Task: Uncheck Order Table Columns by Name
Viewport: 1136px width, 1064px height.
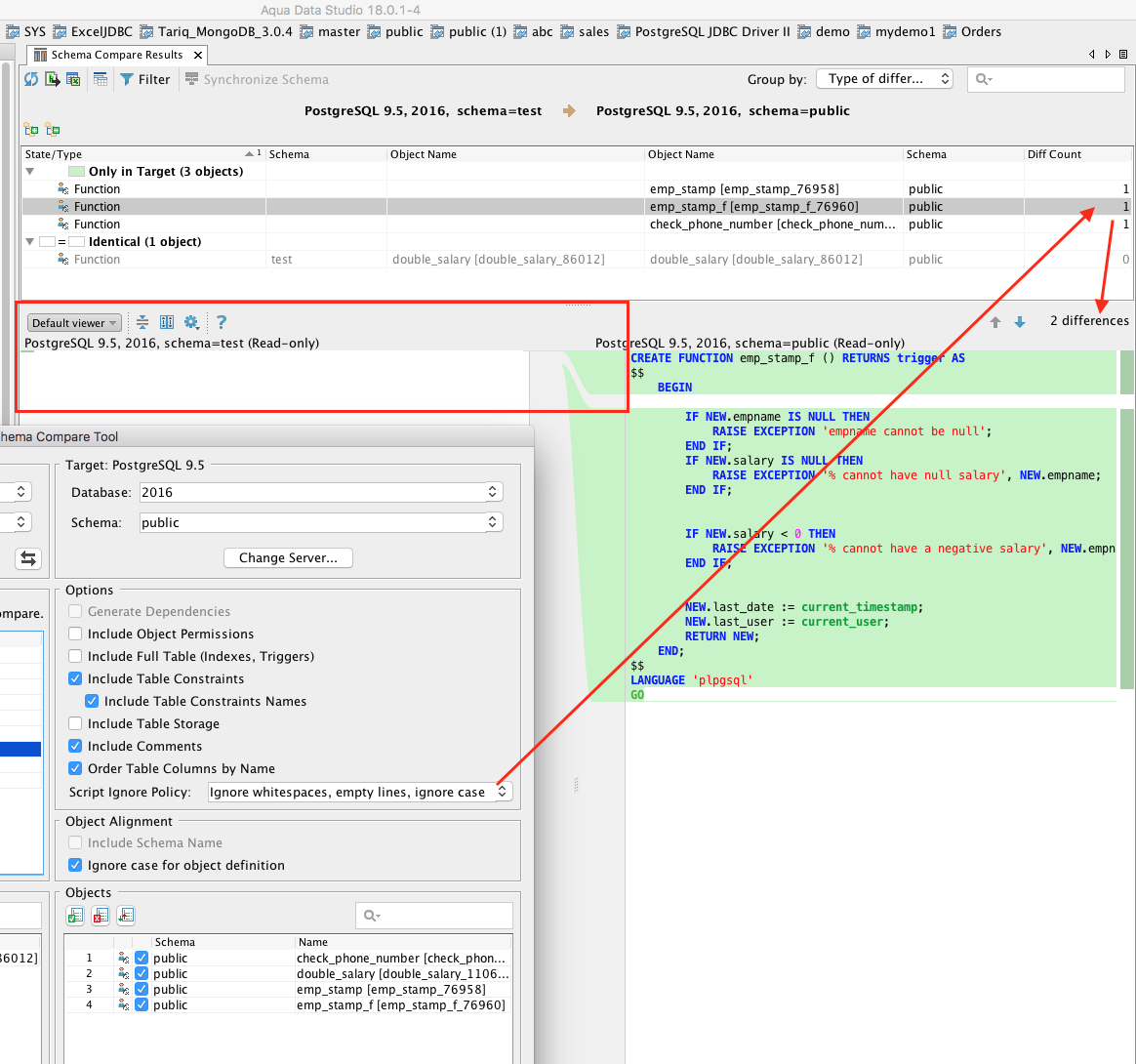Action: (75, 768)
